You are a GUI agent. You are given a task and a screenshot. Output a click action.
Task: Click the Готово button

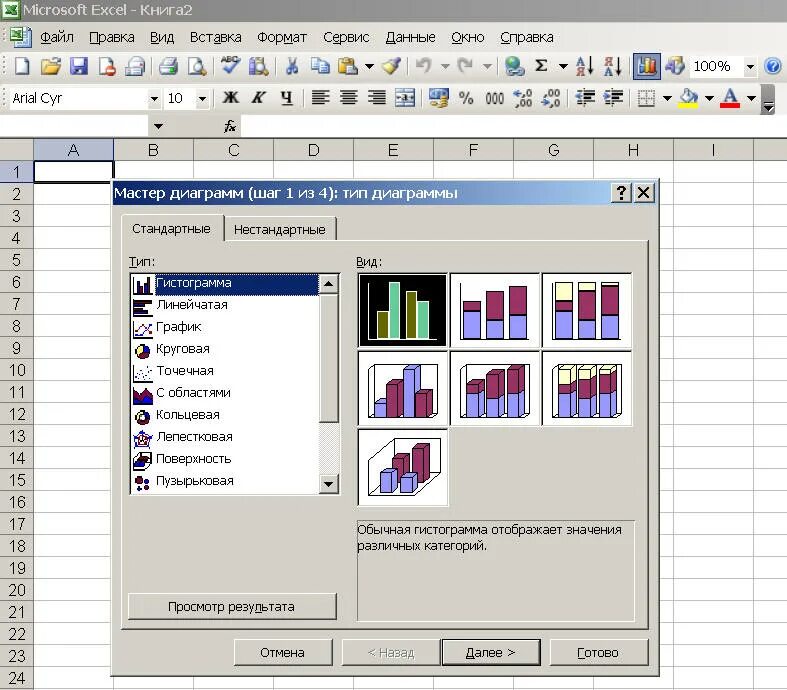point(598,652)
